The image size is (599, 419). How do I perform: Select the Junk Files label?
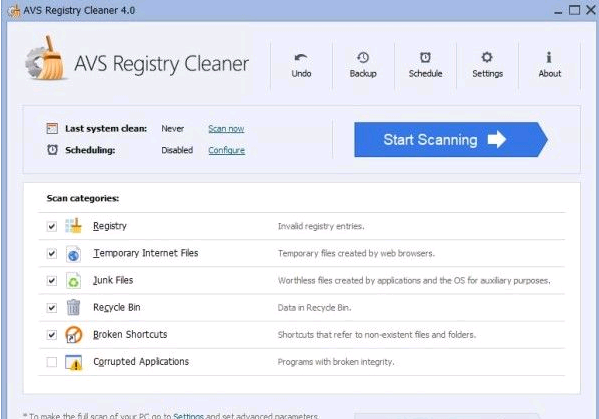(x=113, y=280)
